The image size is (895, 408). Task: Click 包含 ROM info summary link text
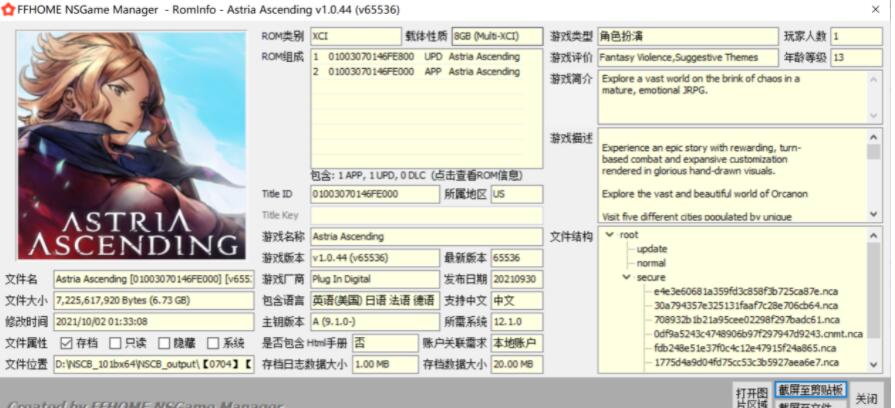click(x=416, y=176)
